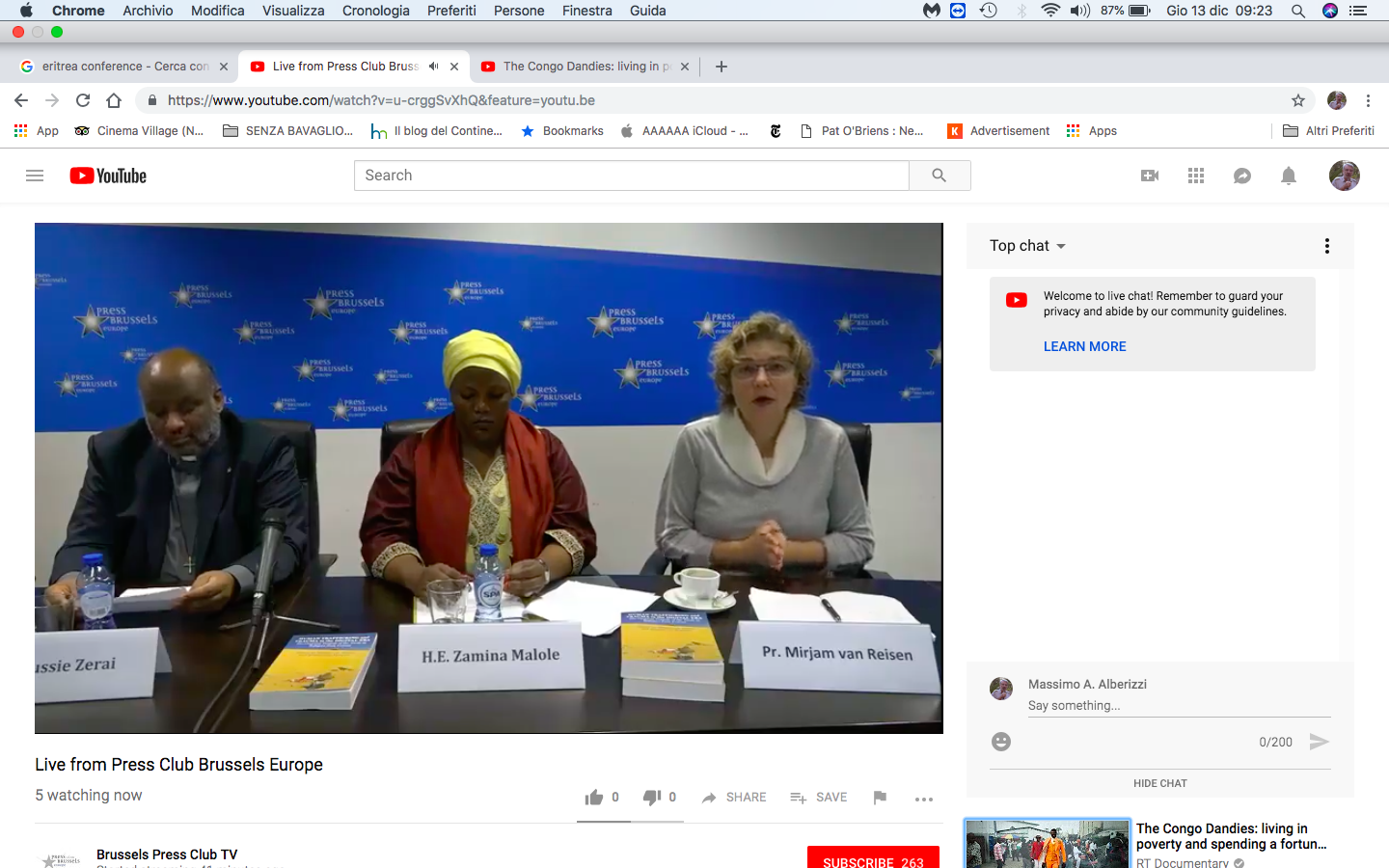Click the search magnifier button
1389x868 pixels.
939,176
